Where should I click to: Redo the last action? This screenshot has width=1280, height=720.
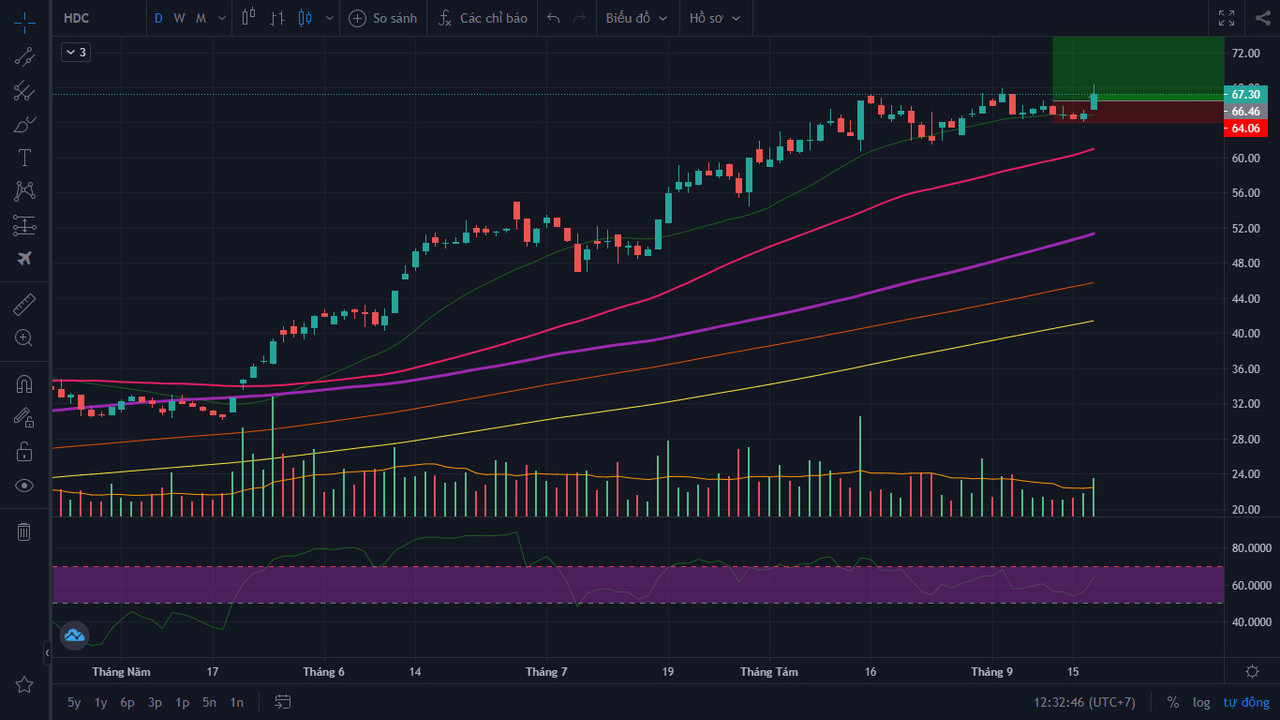click(x=579, y=18)
